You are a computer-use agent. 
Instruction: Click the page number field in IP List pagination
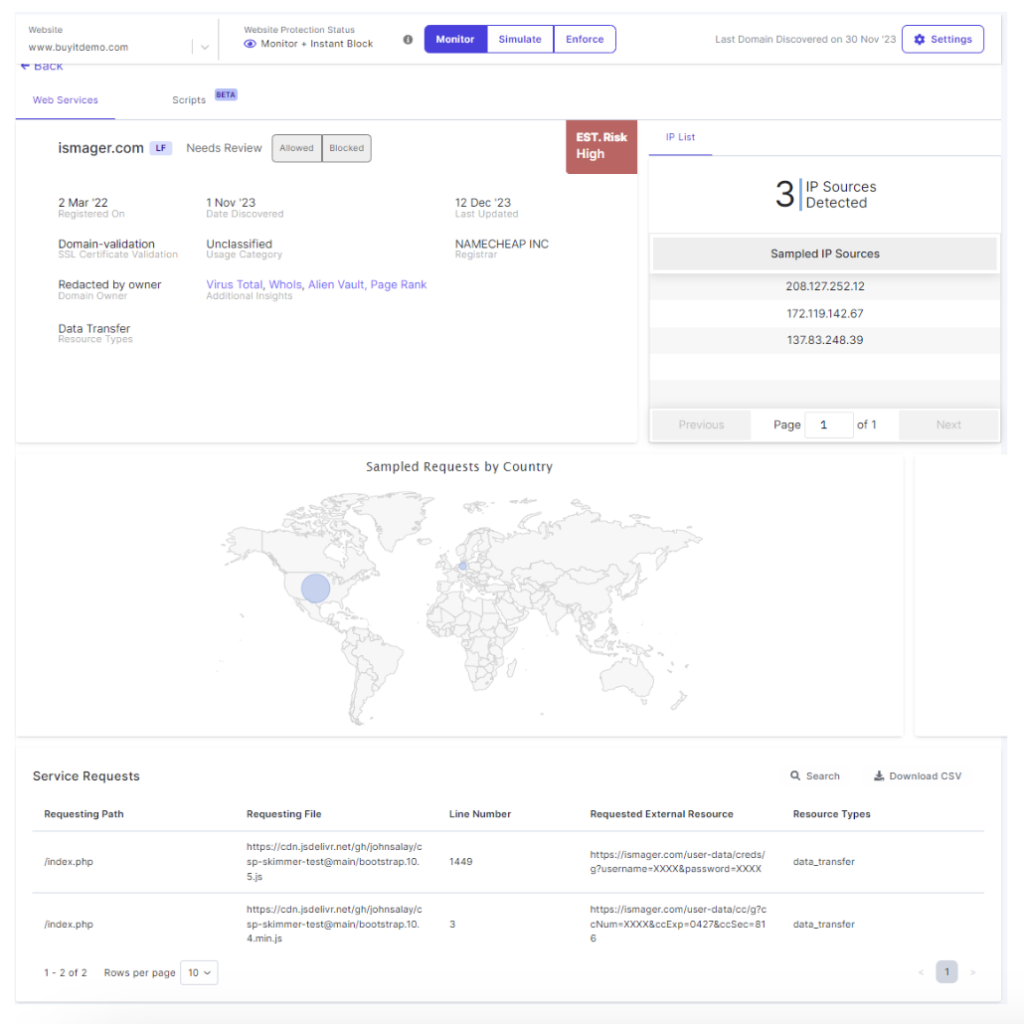point(828,424)
